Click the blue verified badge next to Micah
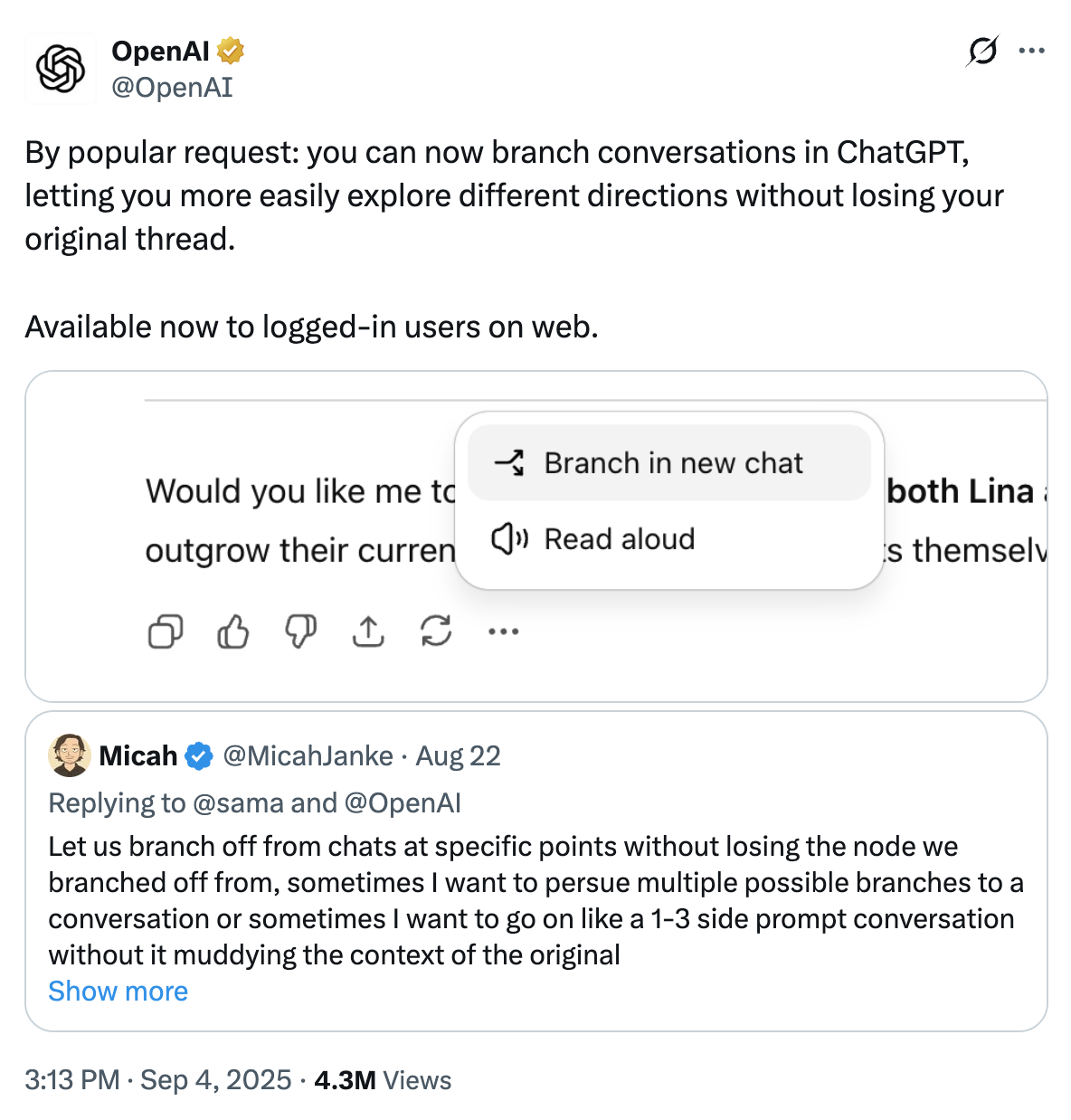The height and width of the screenshot is (1120, 1071). (199, 755)
